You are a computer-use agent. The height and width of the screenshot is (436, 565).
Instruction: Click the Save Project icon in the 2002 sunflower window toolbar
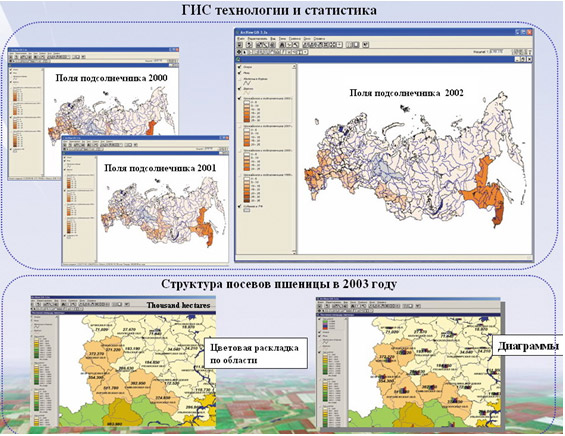pos(240,45)
